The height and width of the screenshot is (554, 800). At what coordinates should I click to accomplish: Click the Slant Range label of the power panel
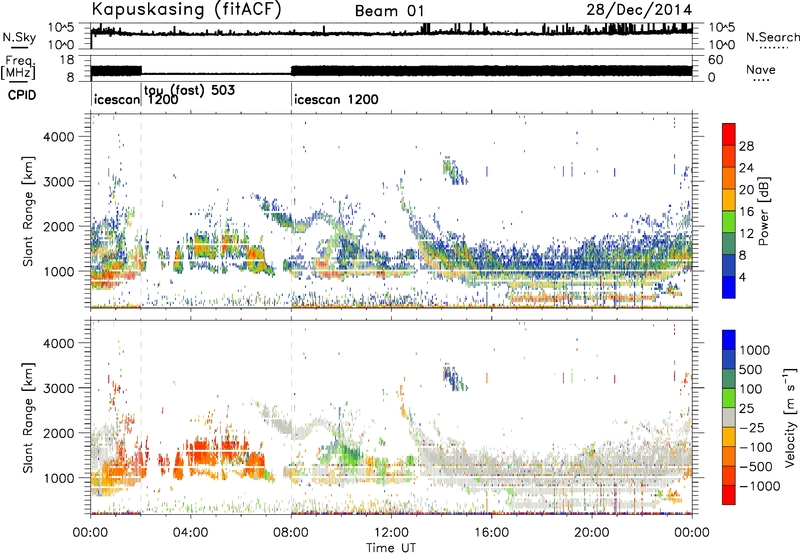pos(28,211)
